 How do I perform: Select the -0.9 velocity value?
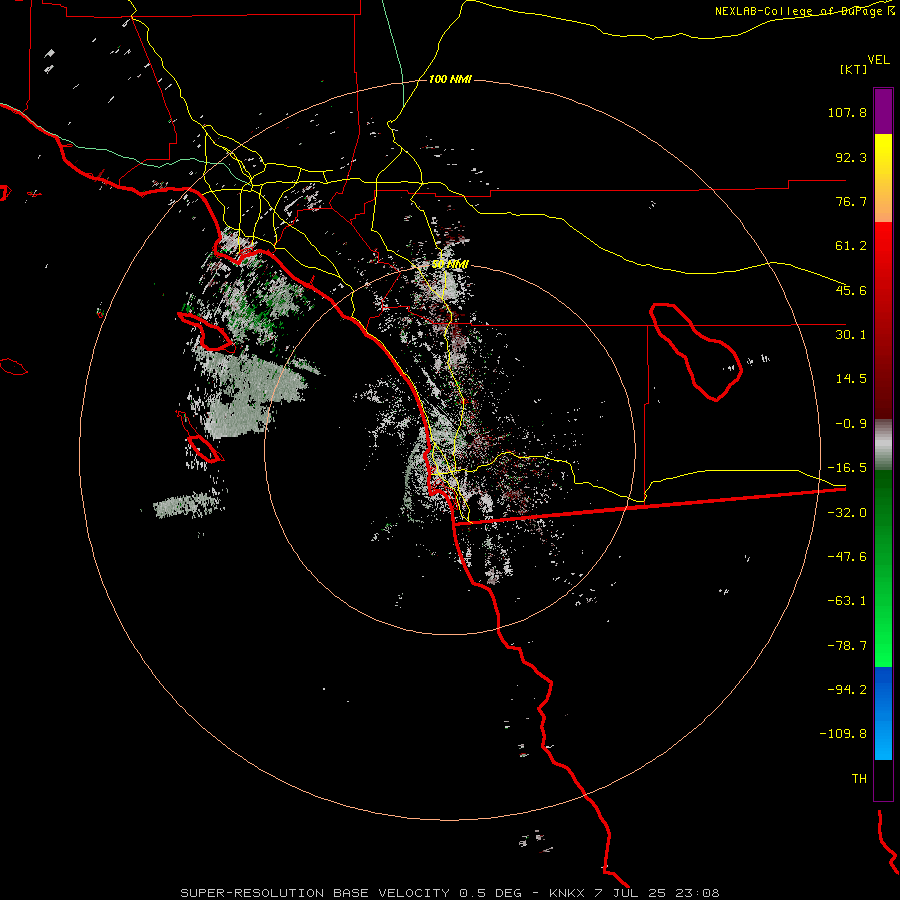click(851, 424)
